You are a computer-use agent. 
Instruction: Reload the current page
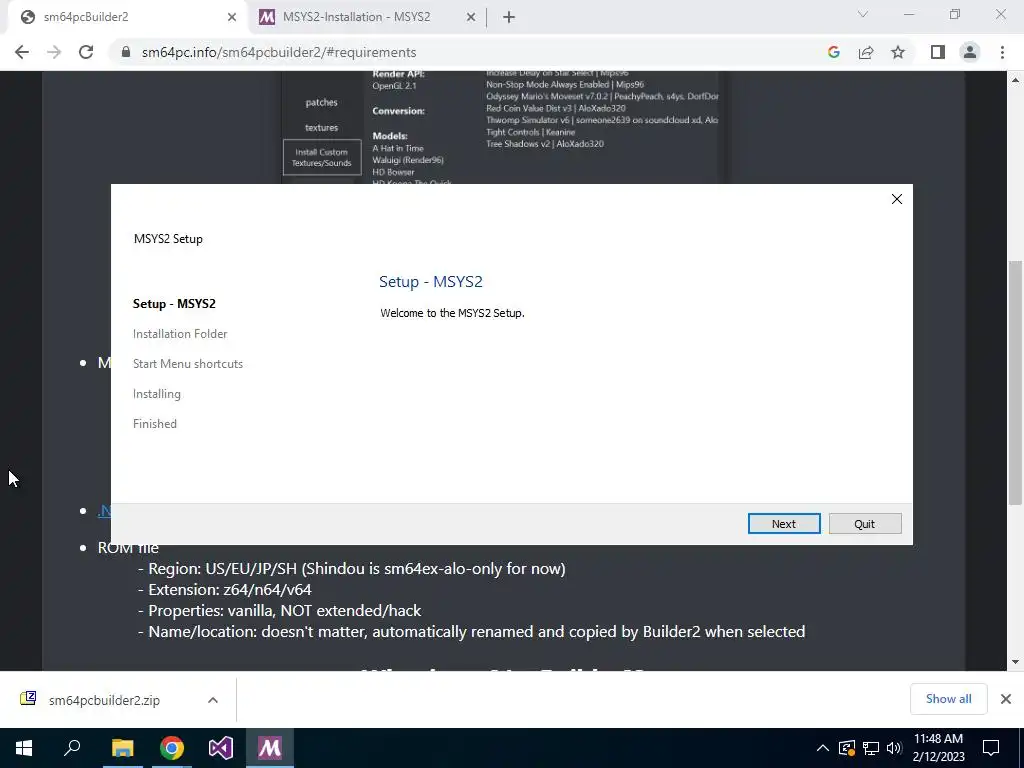tap(86, 52)
